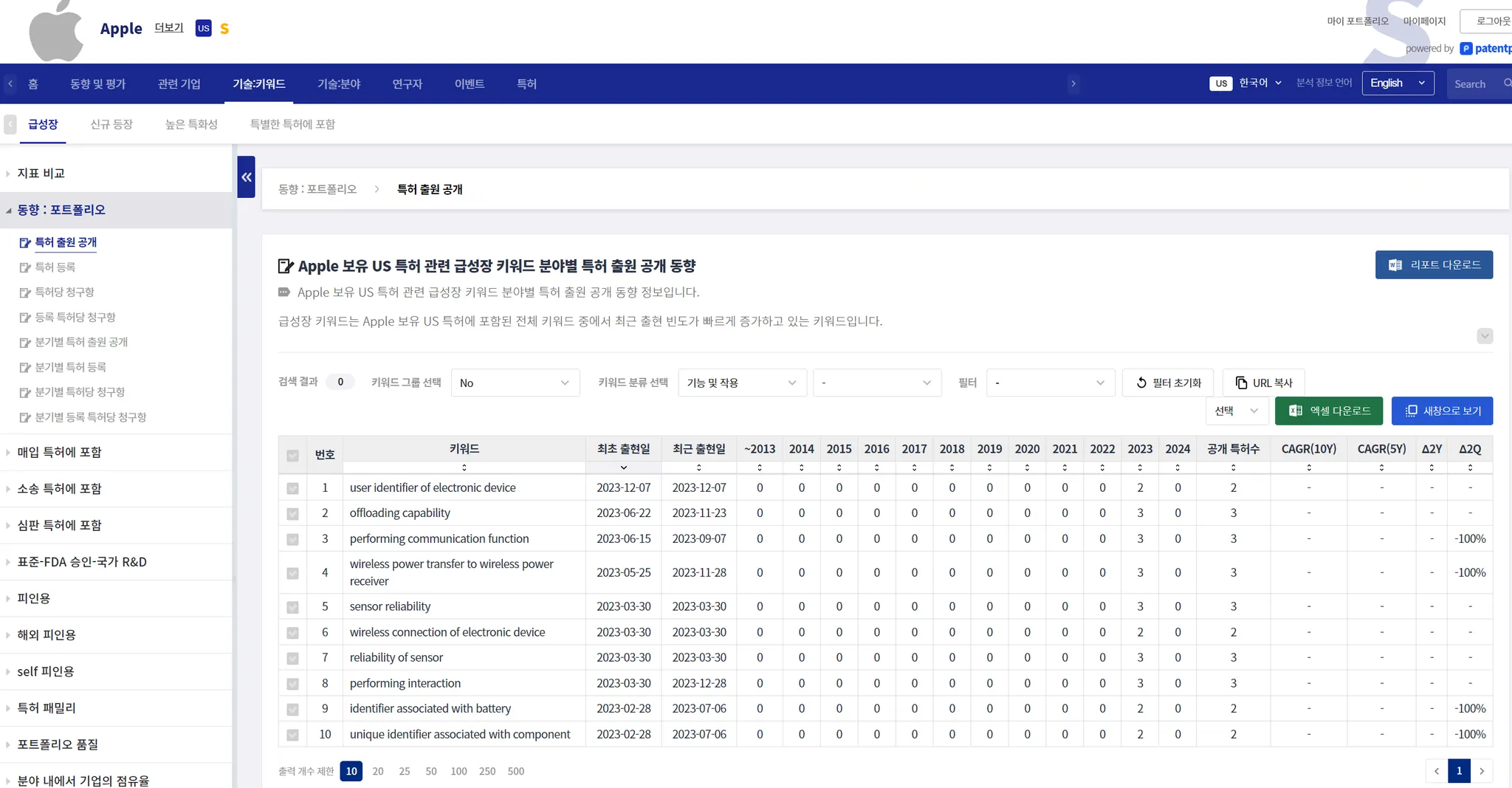The image size is (1512, 788).
Task: Sort table by Δ2Q column
Action: pyautogui.click(x=1470, y=467)
